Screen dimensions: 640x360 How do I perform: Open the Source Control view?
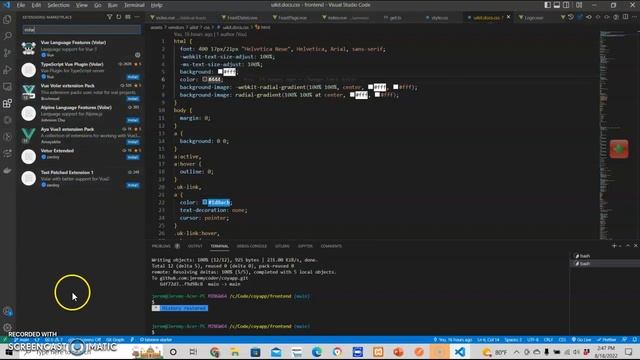click(7, 53)
